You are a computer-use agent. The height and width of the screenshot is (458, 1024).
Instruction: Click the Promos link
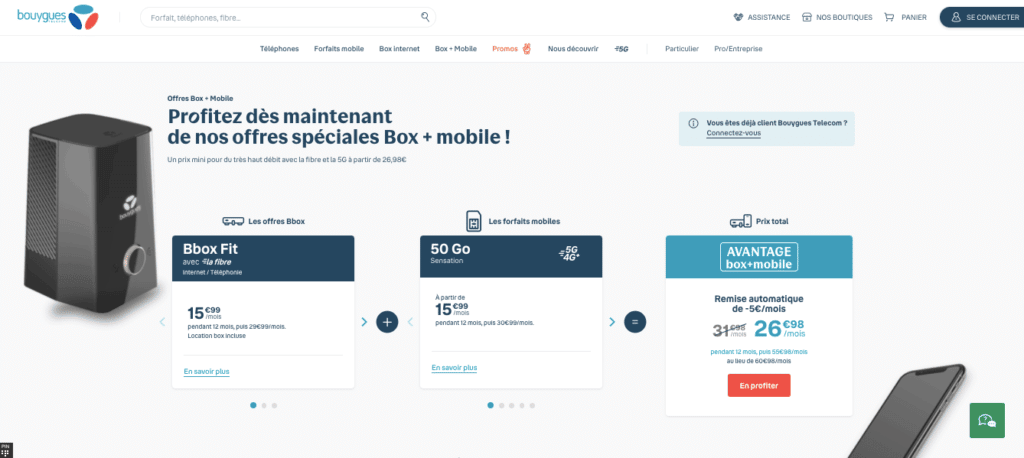point(505,49)
